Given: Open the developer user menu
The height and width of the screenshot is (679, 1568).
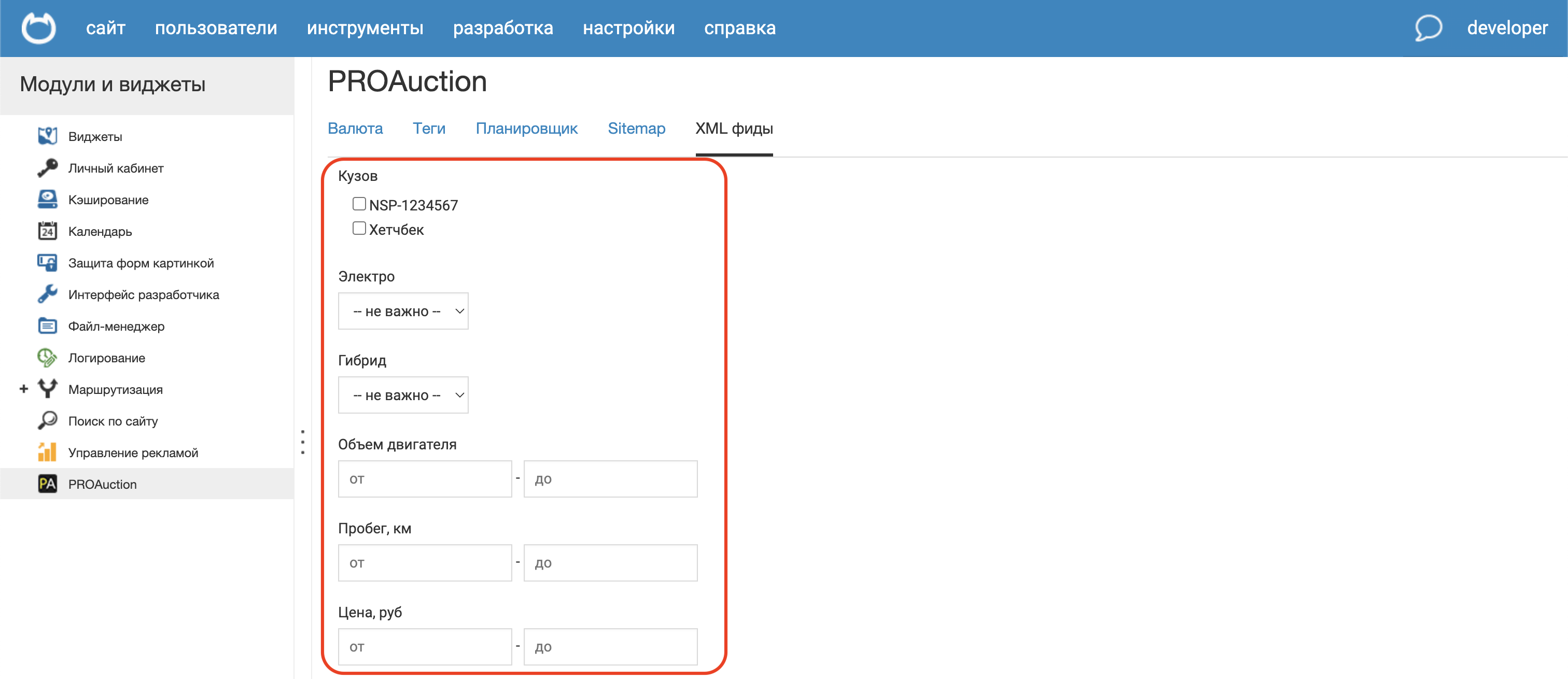Looking at the screenshot, I should (x=1507, y=28).
